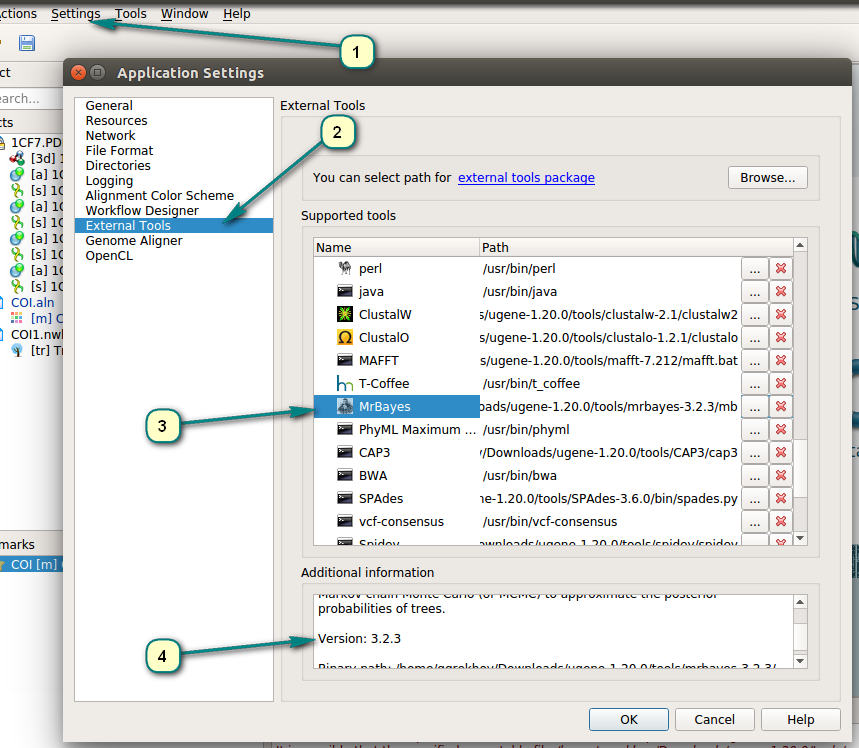Open path chooser for SPAdes row
Screen dimensions: 859x748
point(755,498)
